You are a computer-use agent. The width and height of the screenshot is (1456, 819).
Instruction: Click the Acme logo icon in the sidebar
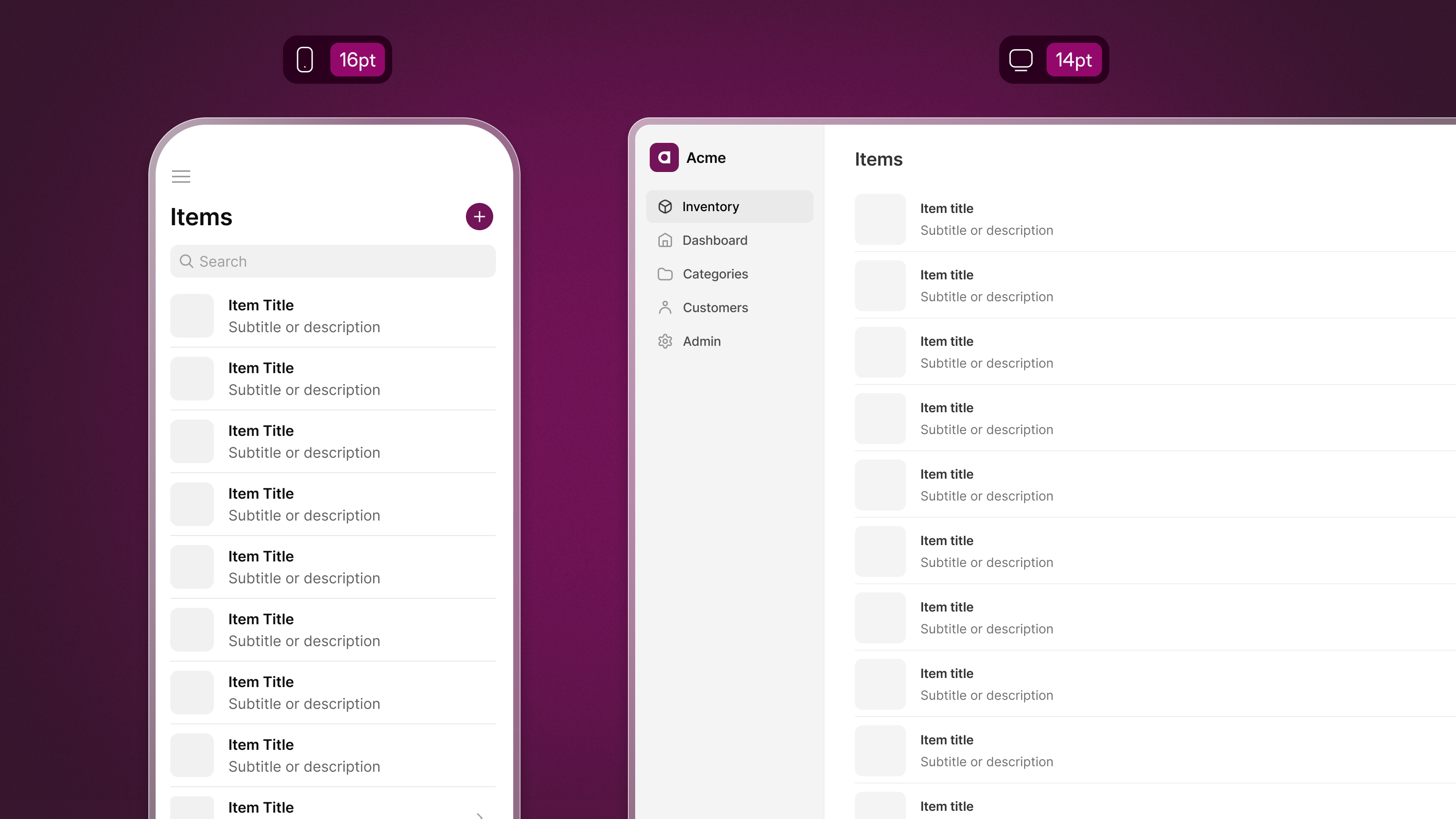tap(664, 157)
